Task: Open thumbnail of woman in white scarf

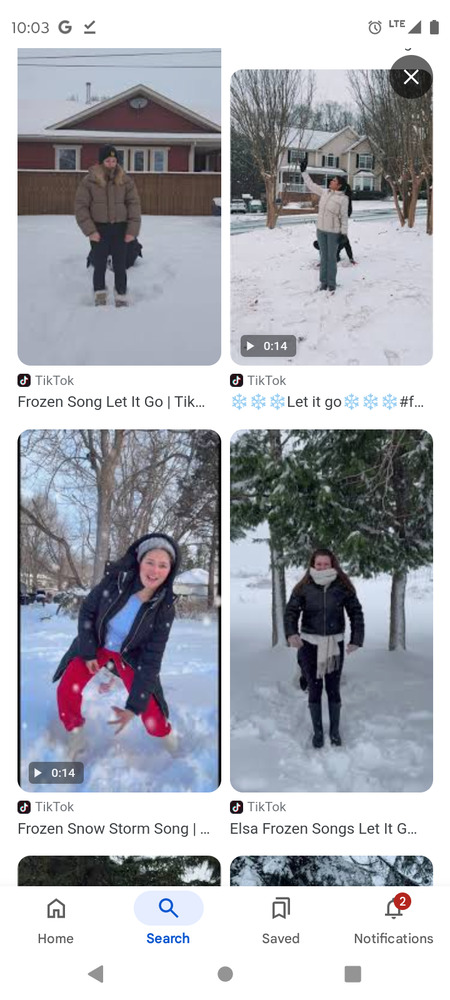Action: [x=331, y=611]
